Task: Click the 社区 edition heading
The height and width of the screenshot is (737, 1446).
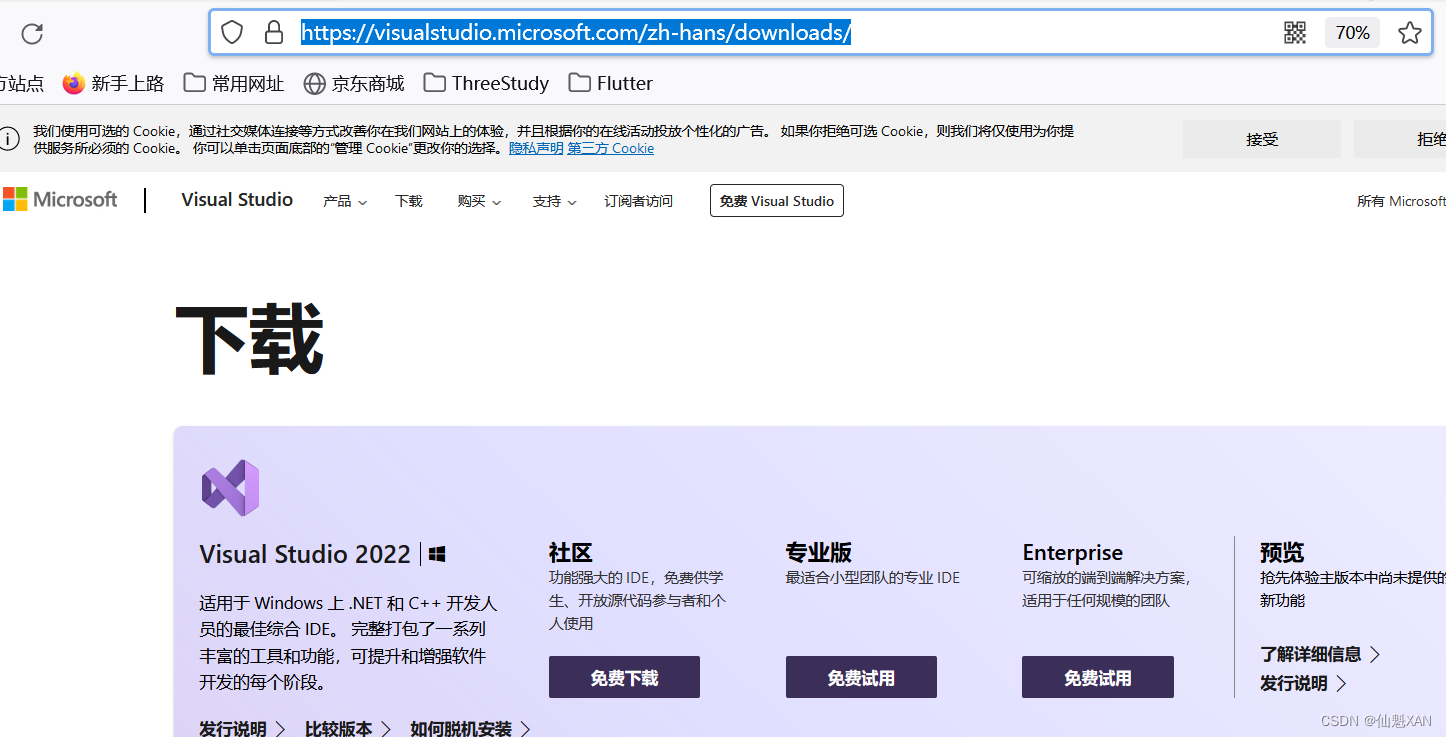Action: point(570,552)
